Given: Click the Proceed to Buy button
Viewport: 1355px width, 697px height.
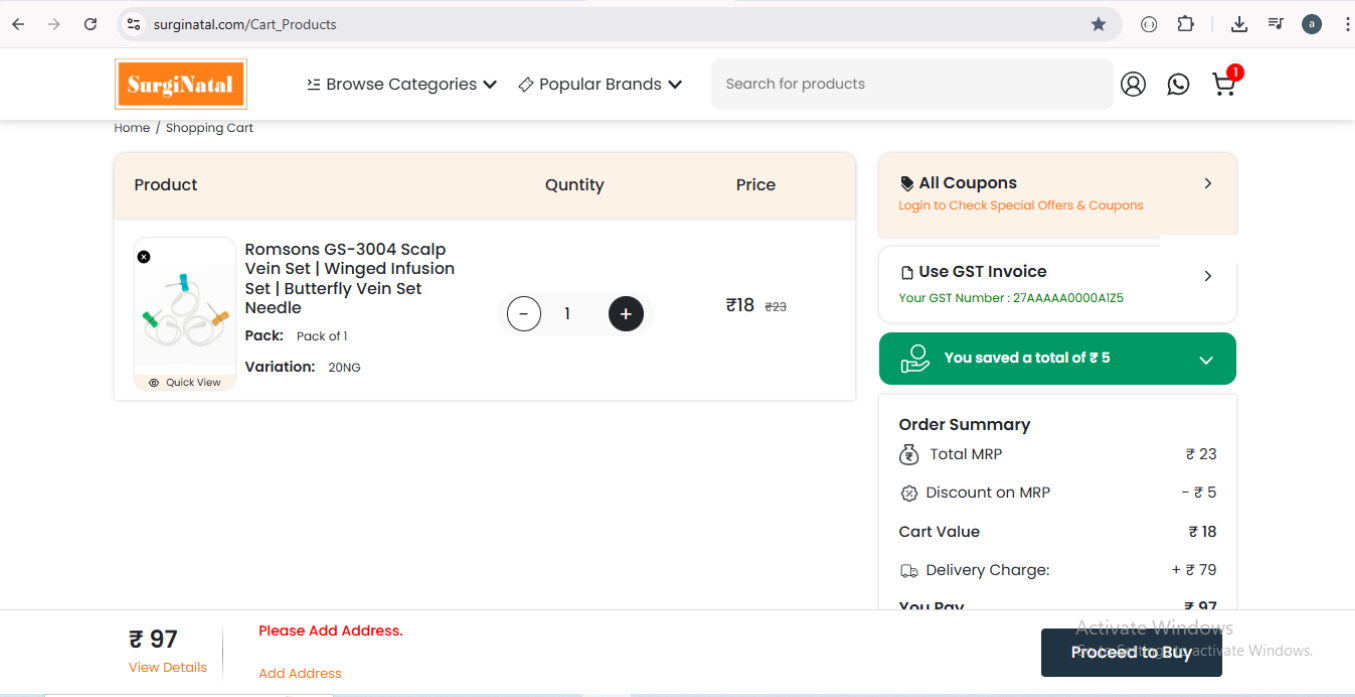Looking at the screenshot, I should point(1131,652).
